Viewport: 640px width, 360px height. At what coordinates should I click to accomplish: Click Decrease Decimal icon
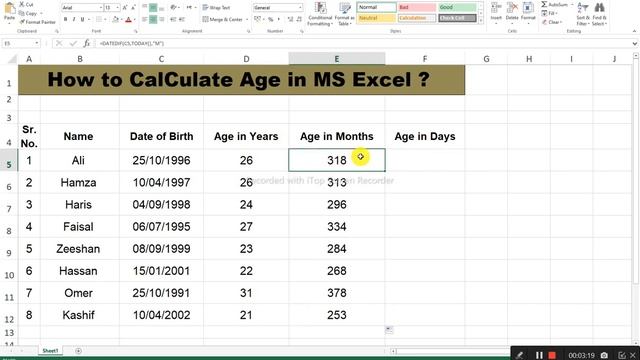click(x=299, y=20)
